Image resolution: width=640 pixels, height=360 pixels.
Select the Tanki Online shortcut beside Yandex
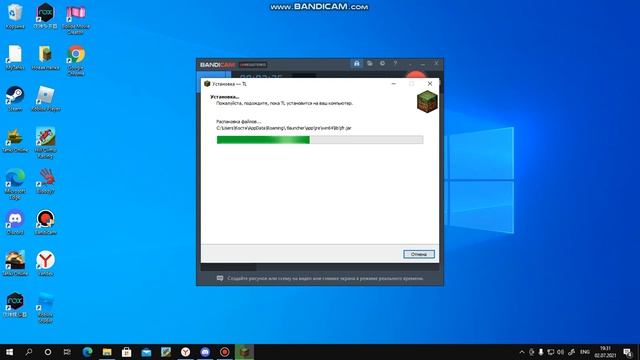pos(15,263)
